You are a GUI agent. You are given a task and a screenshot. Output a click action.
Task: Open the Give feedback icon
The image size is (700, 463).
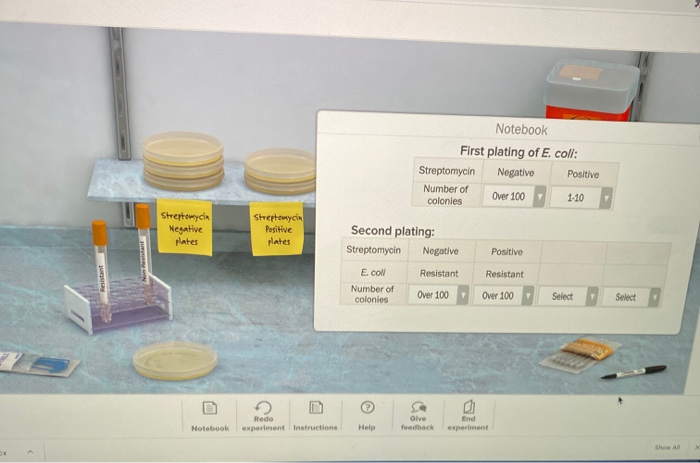tap(418, 407)
